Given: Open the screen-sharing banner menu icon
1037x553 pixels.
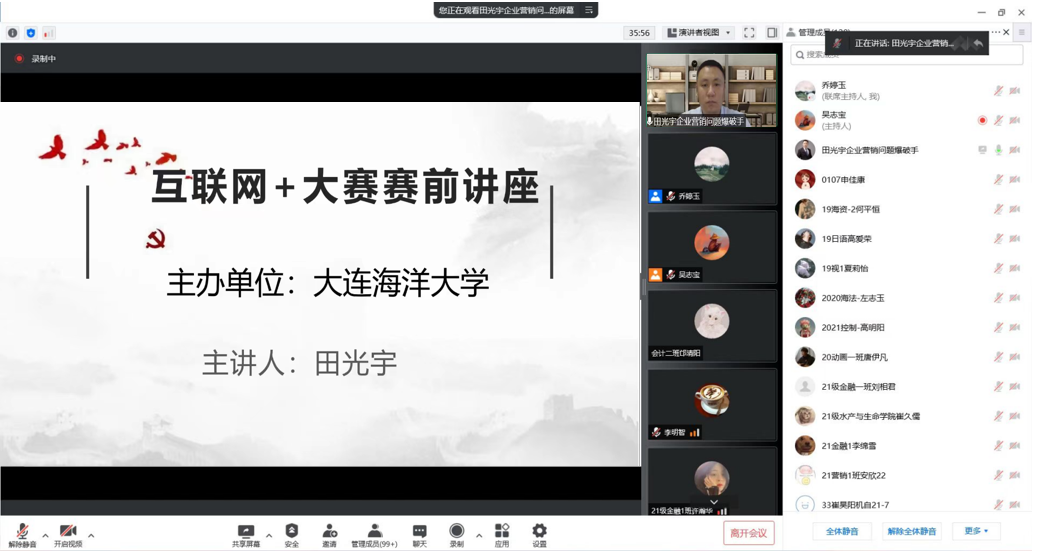Looking at the screenshot, I should 589,10.
